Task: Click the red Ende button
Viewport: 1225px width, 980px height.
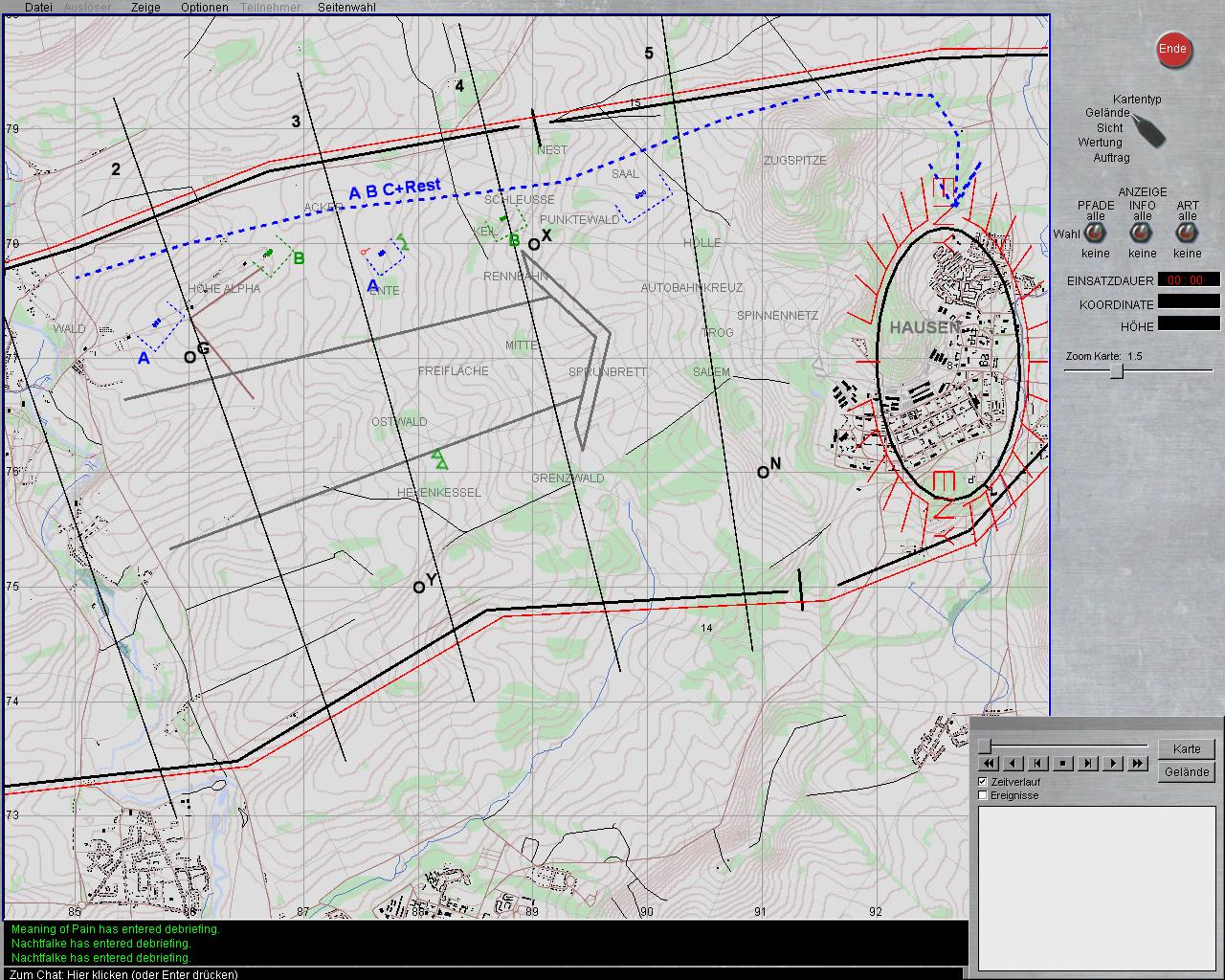Action: [x=1172, y=50]
